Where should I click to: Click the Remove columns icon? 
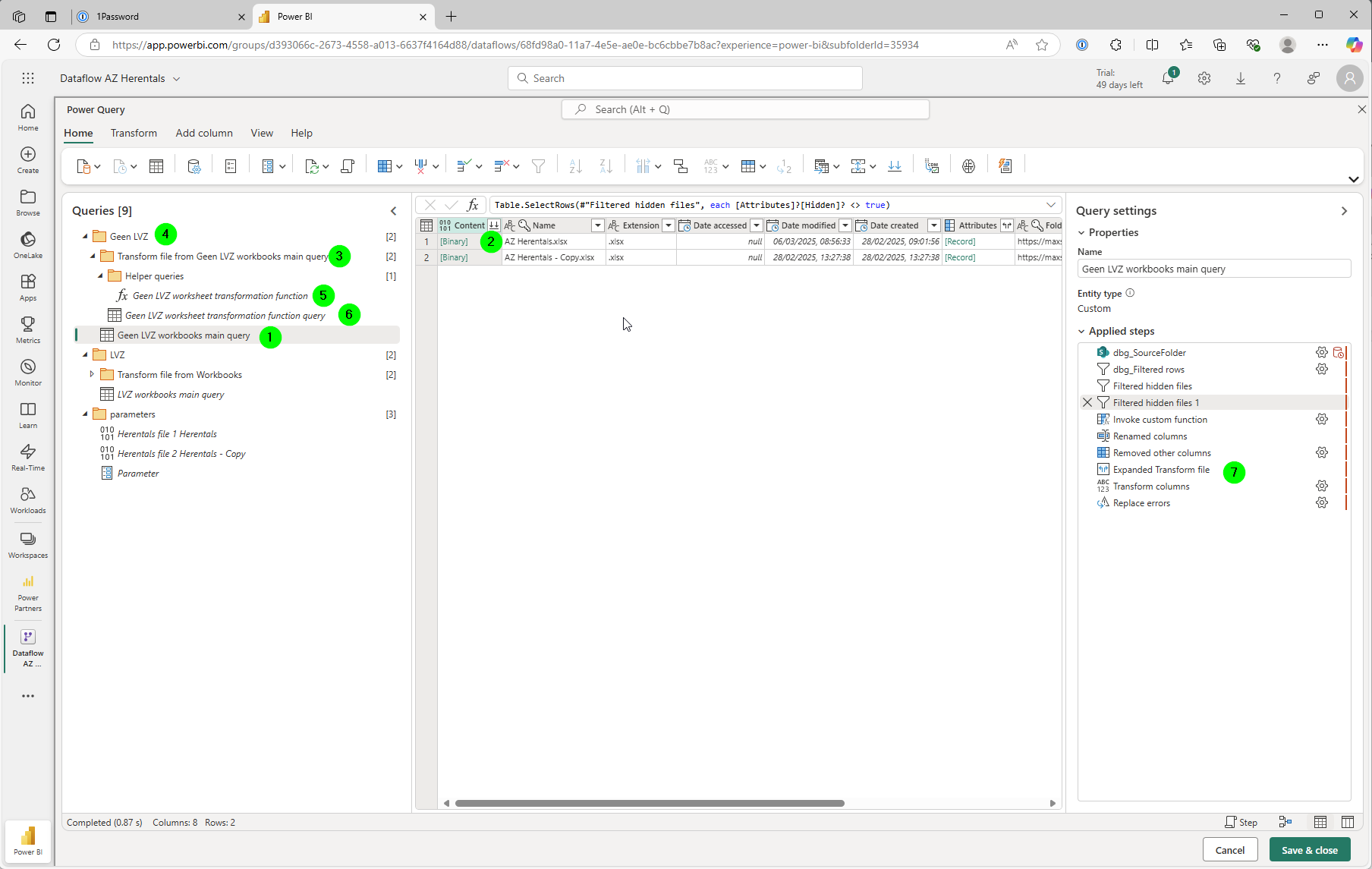(421, 166)
